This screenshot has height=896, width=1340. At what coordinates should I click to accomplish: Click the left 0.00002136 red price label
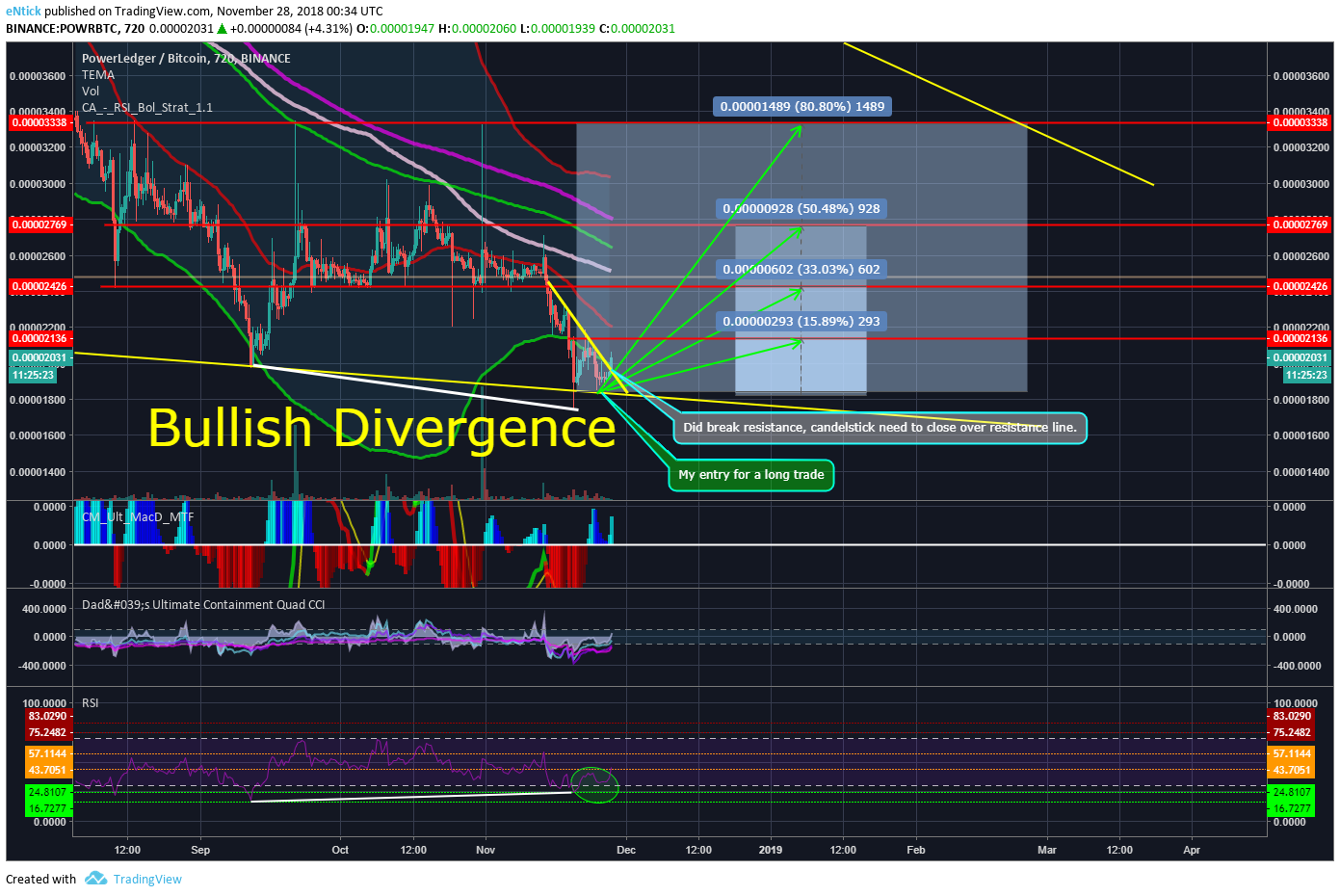pyautogui.click(x=39, y=338)
